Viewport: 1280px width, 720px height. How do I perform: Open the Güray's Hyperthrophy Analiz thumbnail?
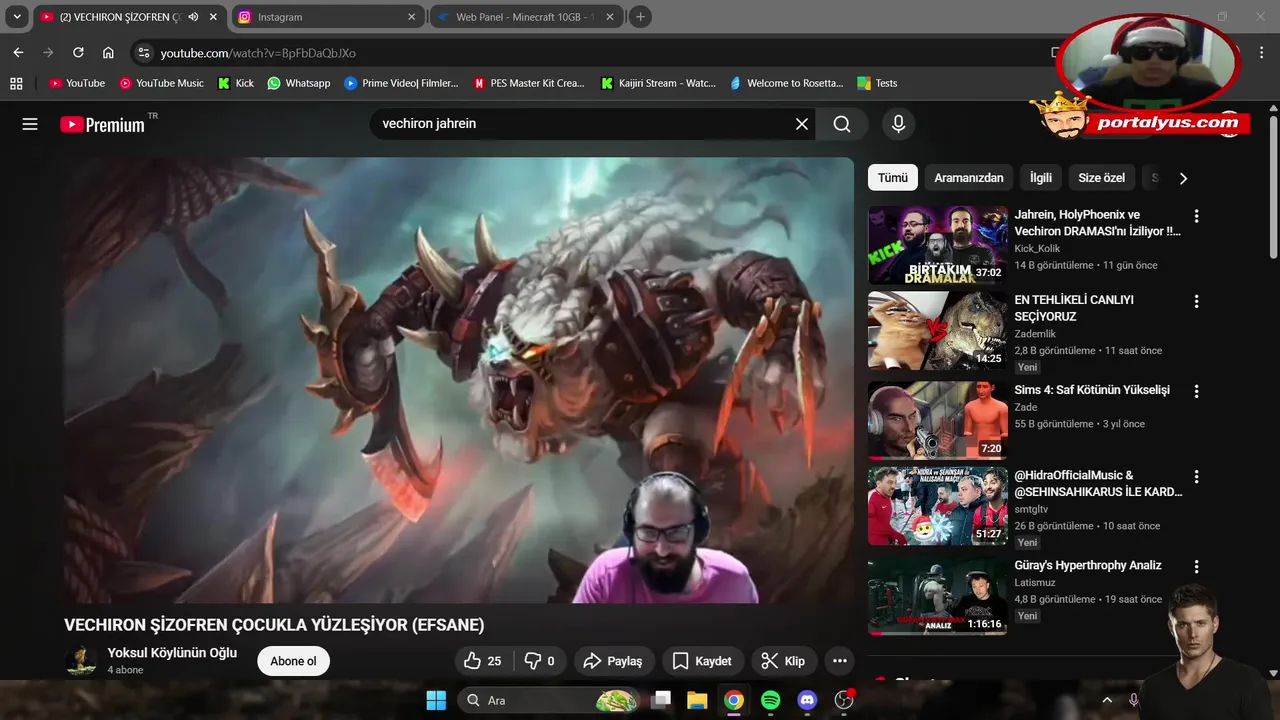(x=938, y=596)
